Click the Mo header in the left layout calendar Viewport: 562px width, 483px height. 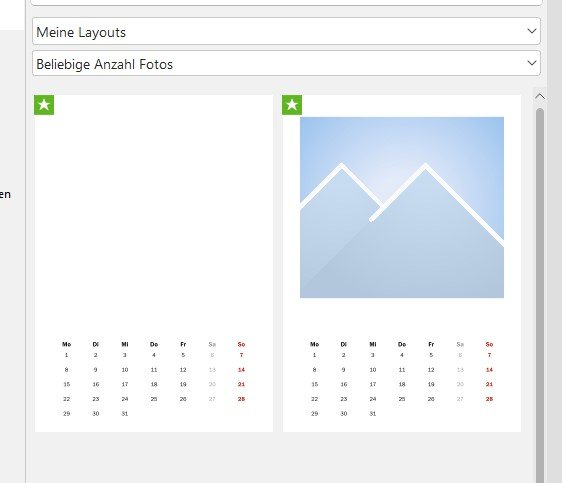(66, 344)
